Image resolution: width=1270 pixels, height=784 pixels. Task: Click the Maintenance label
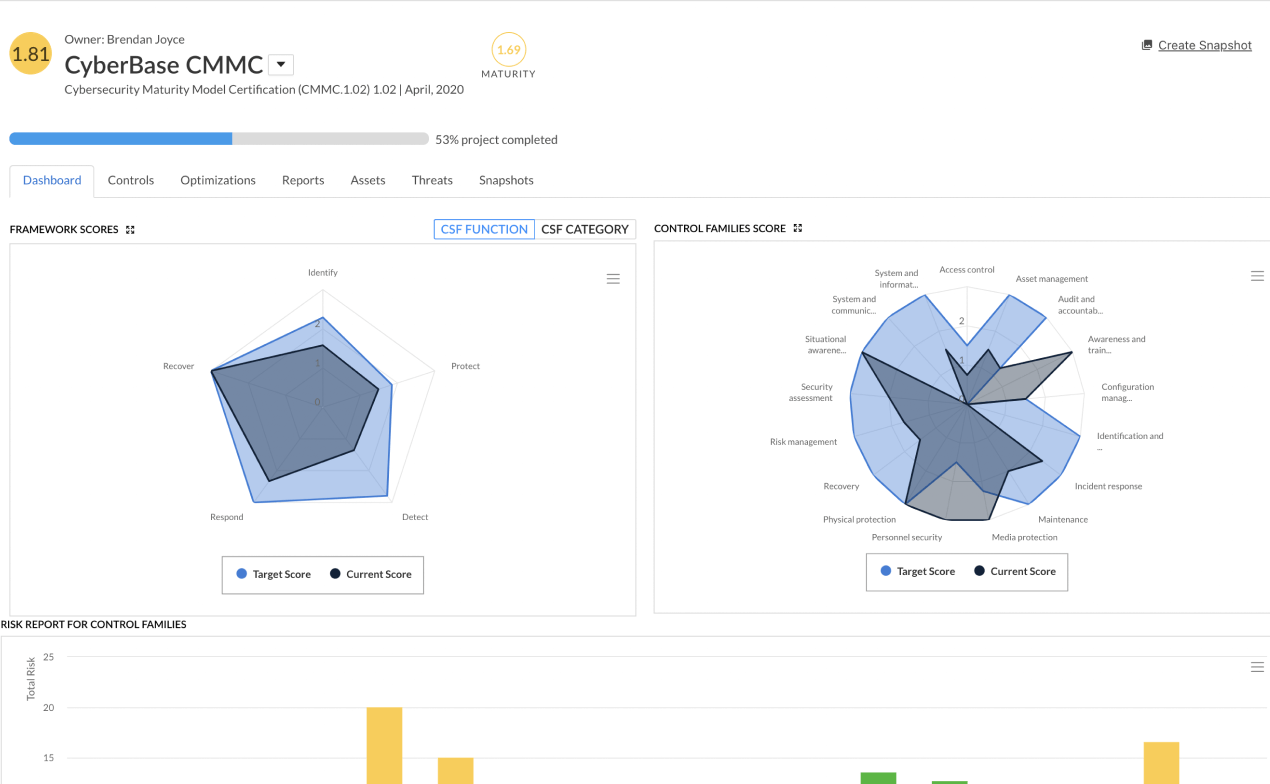point(1063,519)
